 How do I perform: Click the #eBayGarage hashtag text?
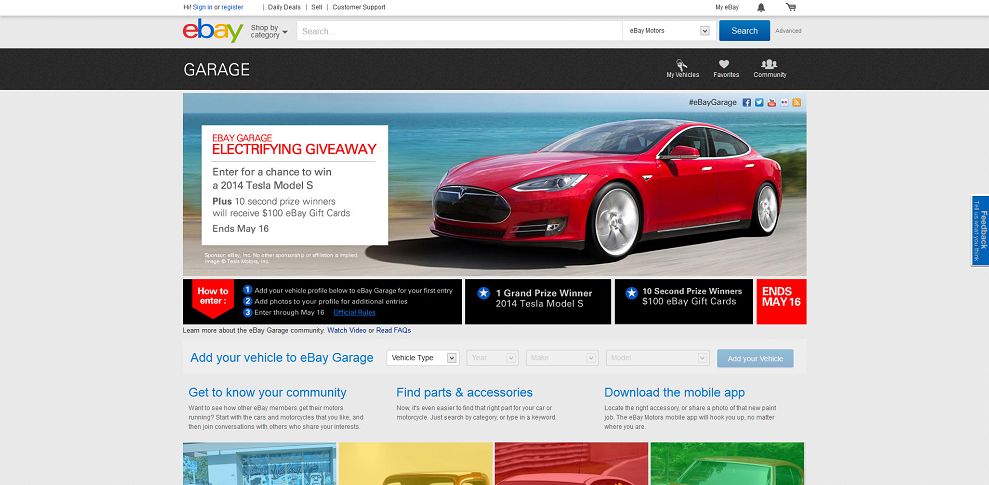pos(713,102)
